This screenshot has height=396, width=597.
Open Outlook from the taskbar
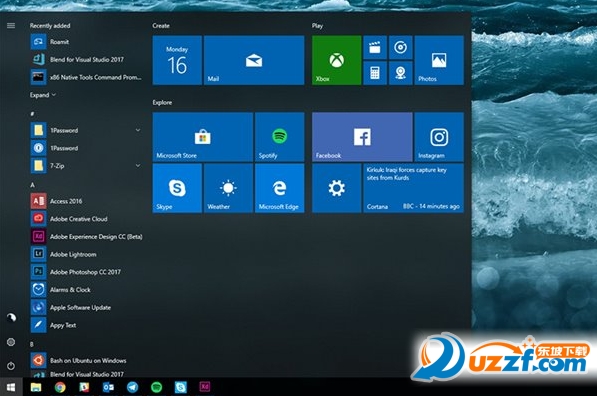click(x=108, y=387)
